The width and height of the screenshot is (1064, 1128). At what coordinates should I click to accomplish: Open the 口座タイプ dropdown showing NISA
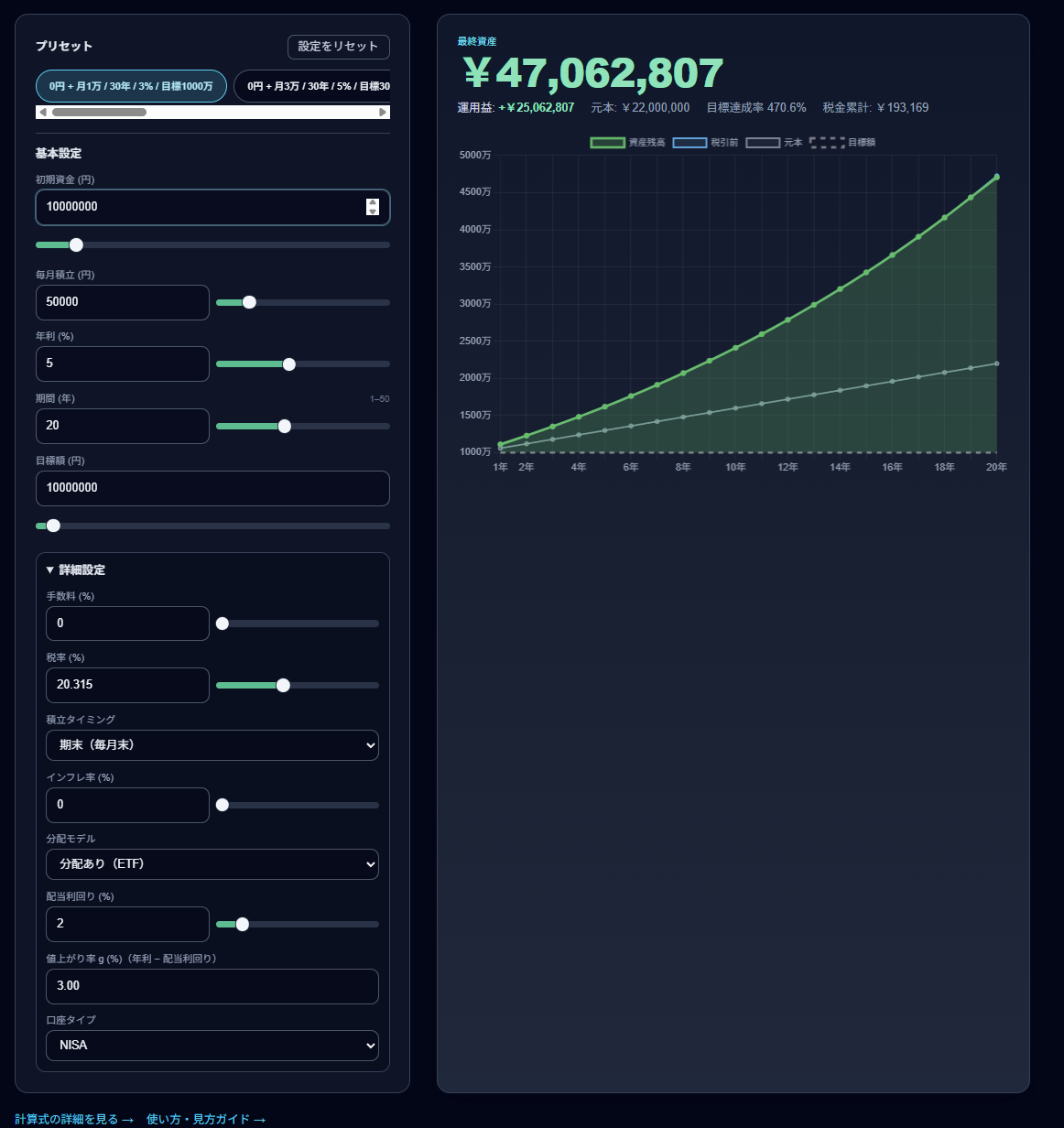coord(212,1046)
